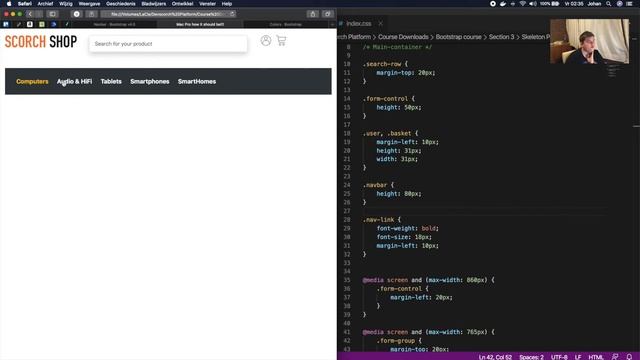Toggle Safari's sidebar button
The height and width of the screenshot is (360, 640).
tap(52, 14)
